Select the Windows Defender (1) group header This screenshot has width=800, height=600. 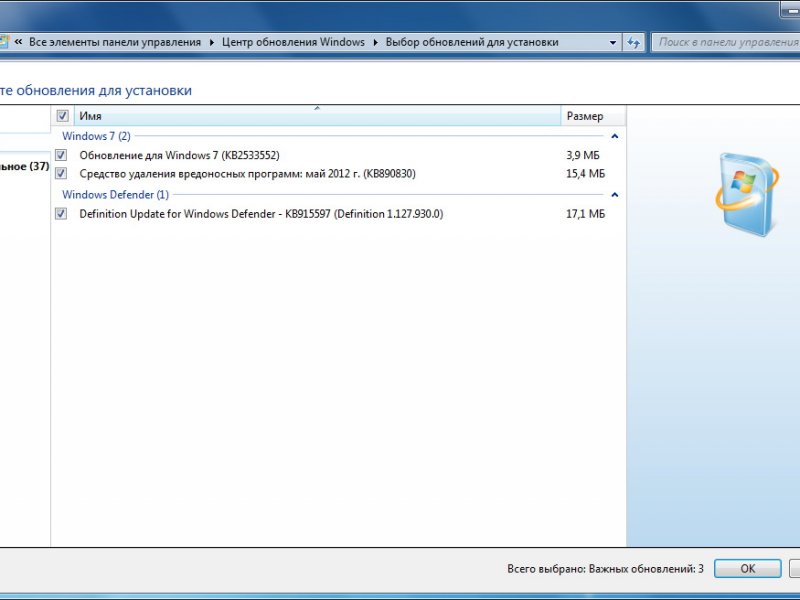pyautogui.click(x=115, y=195)
